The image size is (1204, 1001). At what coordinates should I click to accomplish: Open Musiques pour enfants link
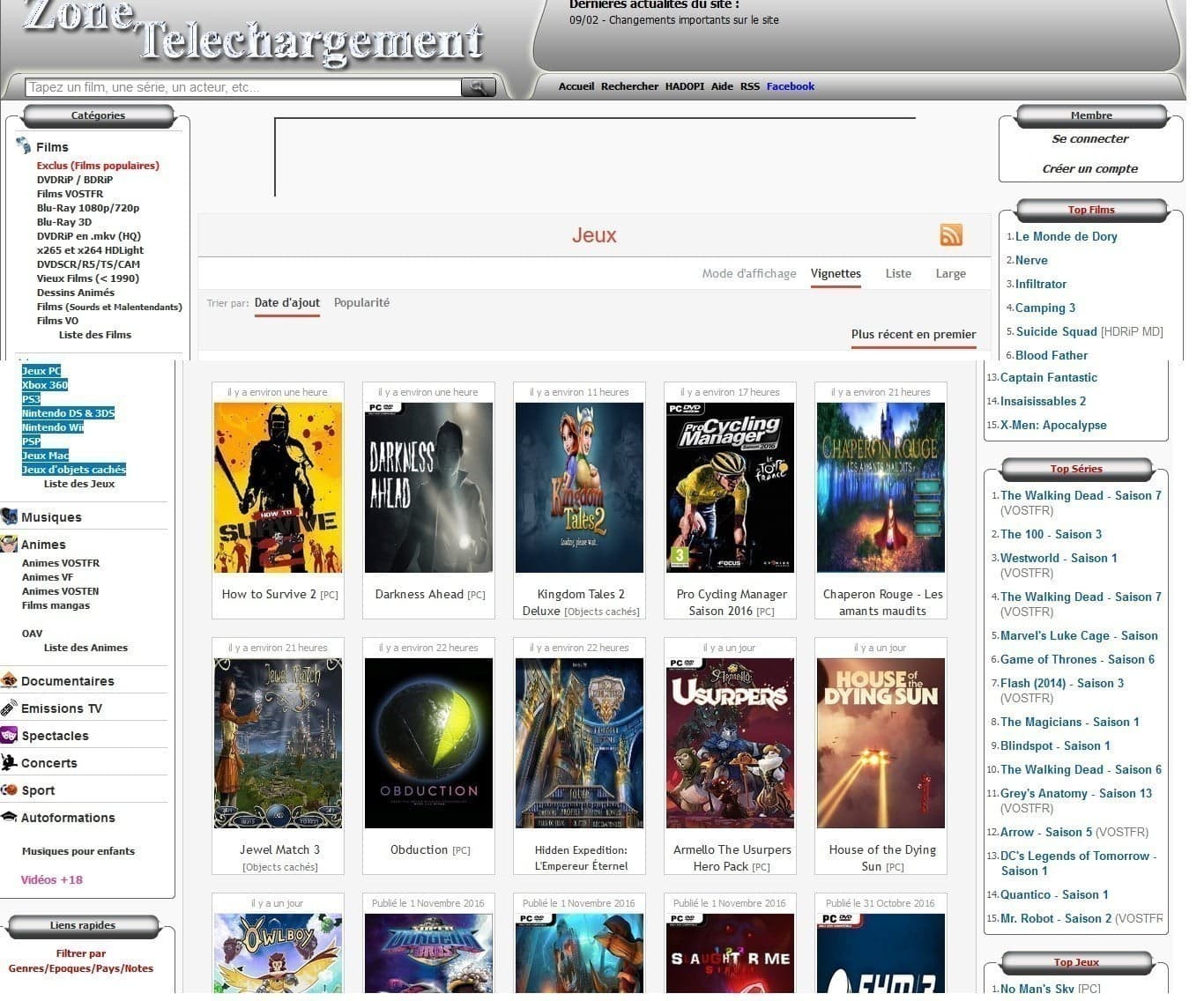(x=78, y=851)
